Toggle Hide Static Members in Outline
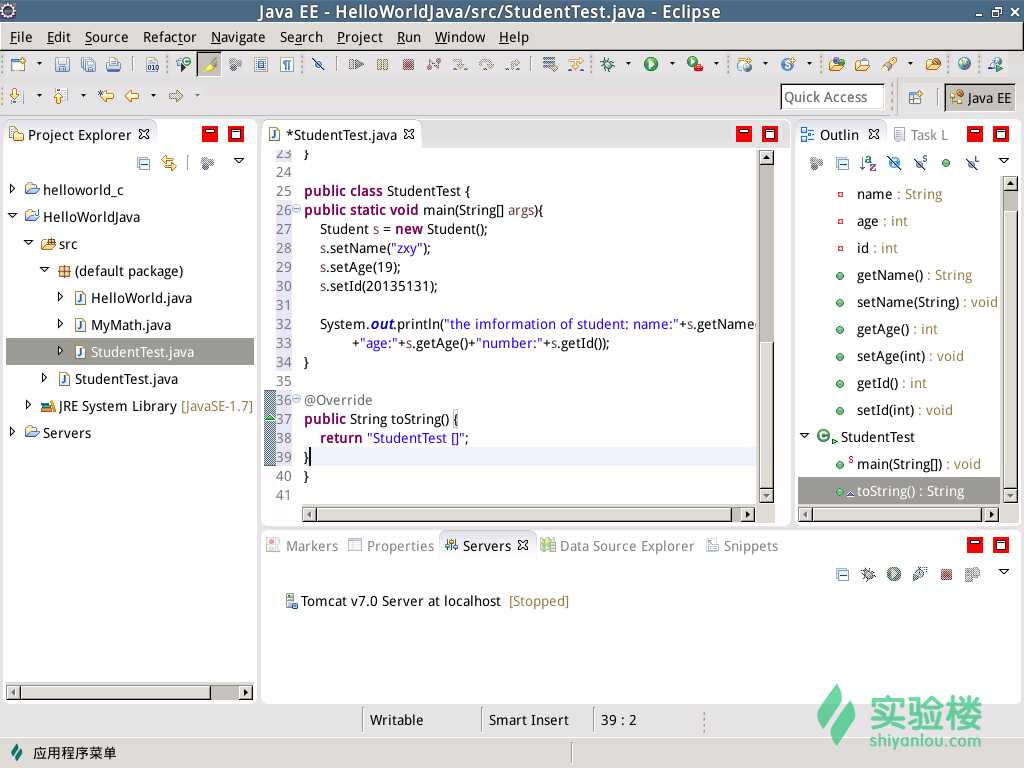The image size is (1024, 768). point(920,163)
